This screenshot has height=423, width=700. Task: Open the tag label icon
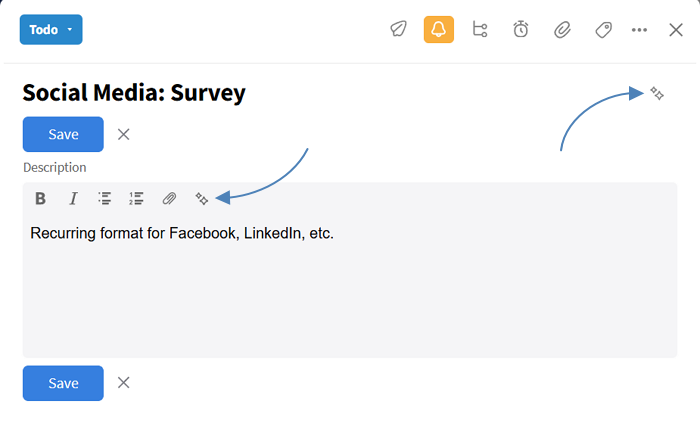click(603, 30)
